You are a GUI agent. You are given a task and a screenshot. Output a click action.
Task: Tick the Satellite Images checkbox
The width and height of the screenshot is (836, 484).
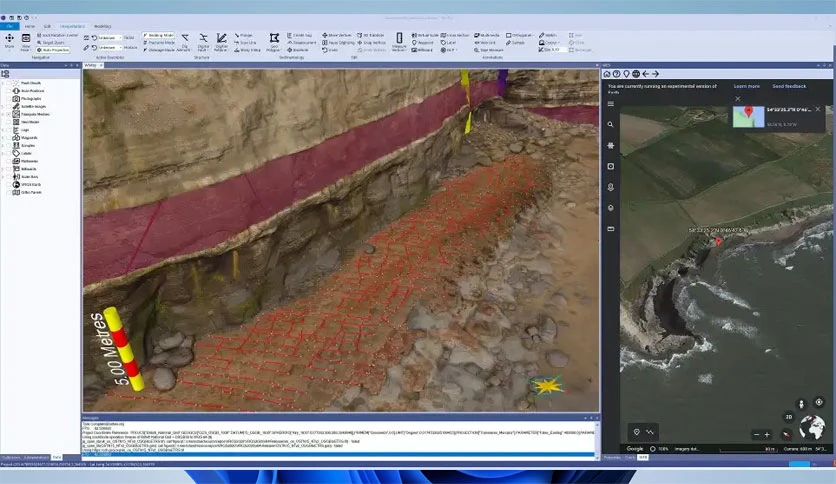pyautogui.click(x=8, y=107)
